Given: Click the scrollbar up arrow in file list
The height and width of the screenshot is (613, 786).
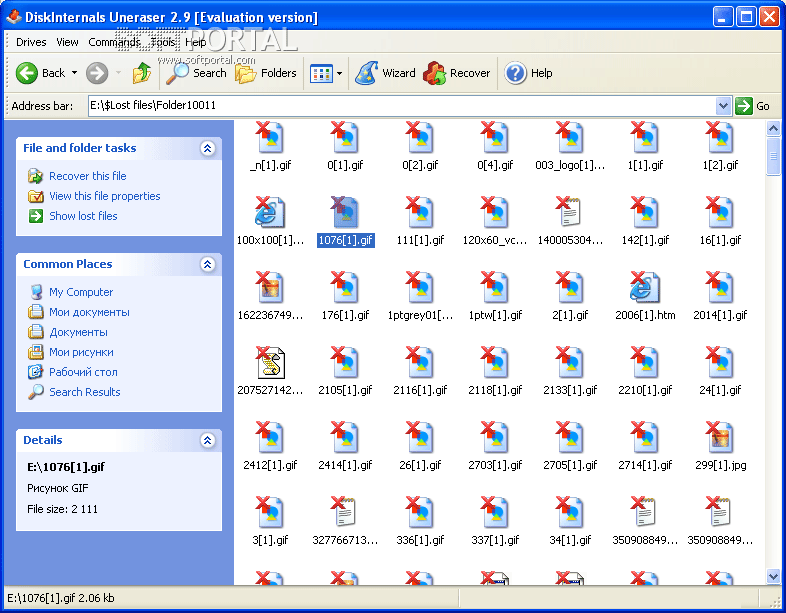Looking at the screenshot, I should 773,129.
